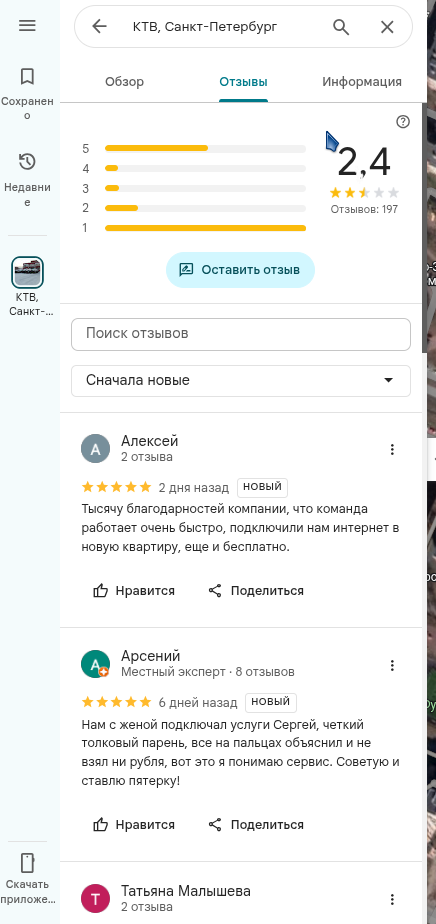This screenshot has height=924, width=436.
Task: Click the Местный эксперт · 8 отзывов text
Action: (208, 672)
